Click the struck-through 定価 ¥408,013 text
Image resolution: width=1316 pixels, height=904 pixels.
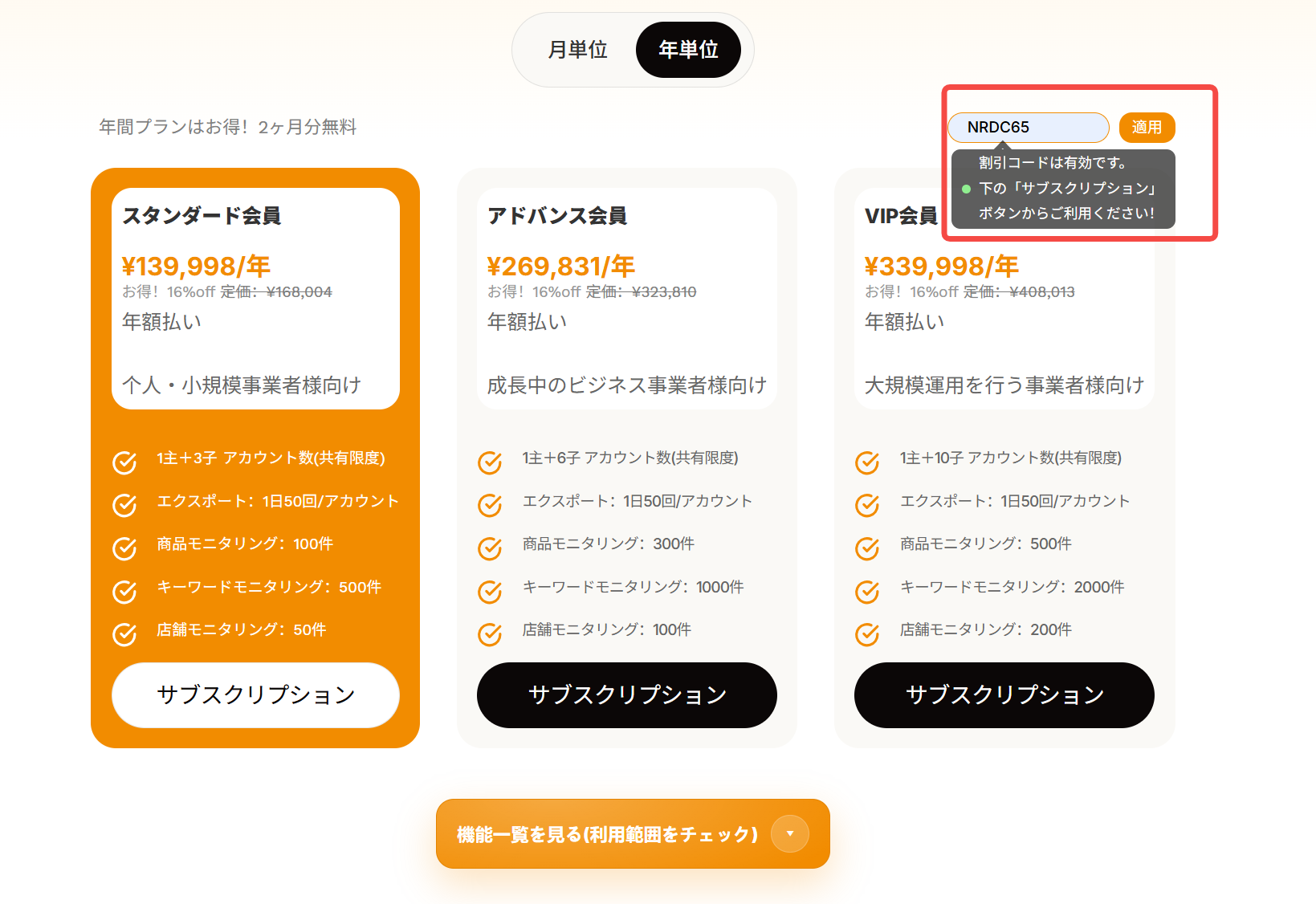coord(1019,292)
